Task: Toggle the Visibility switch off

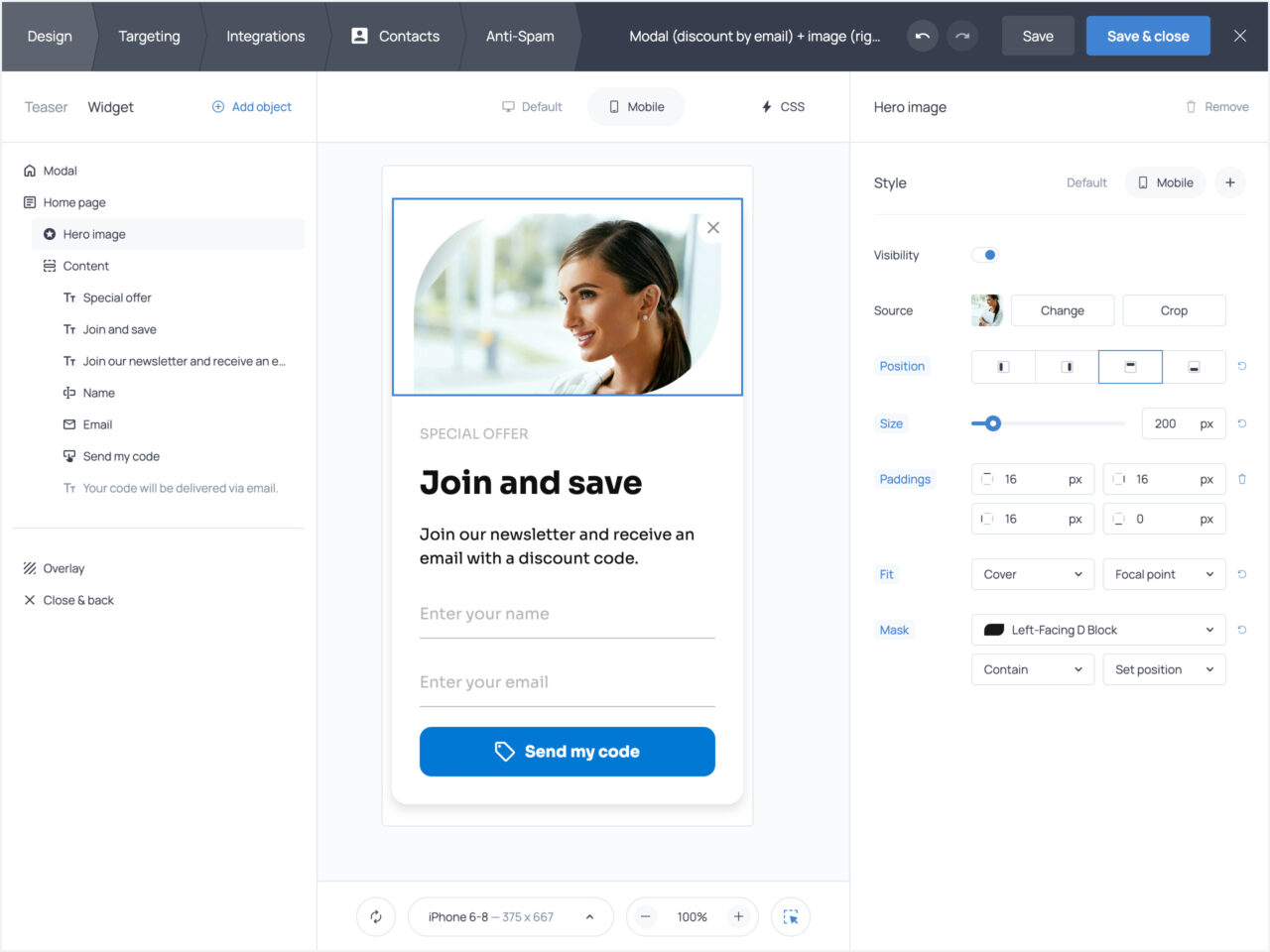Action: [x=984, y=255]
